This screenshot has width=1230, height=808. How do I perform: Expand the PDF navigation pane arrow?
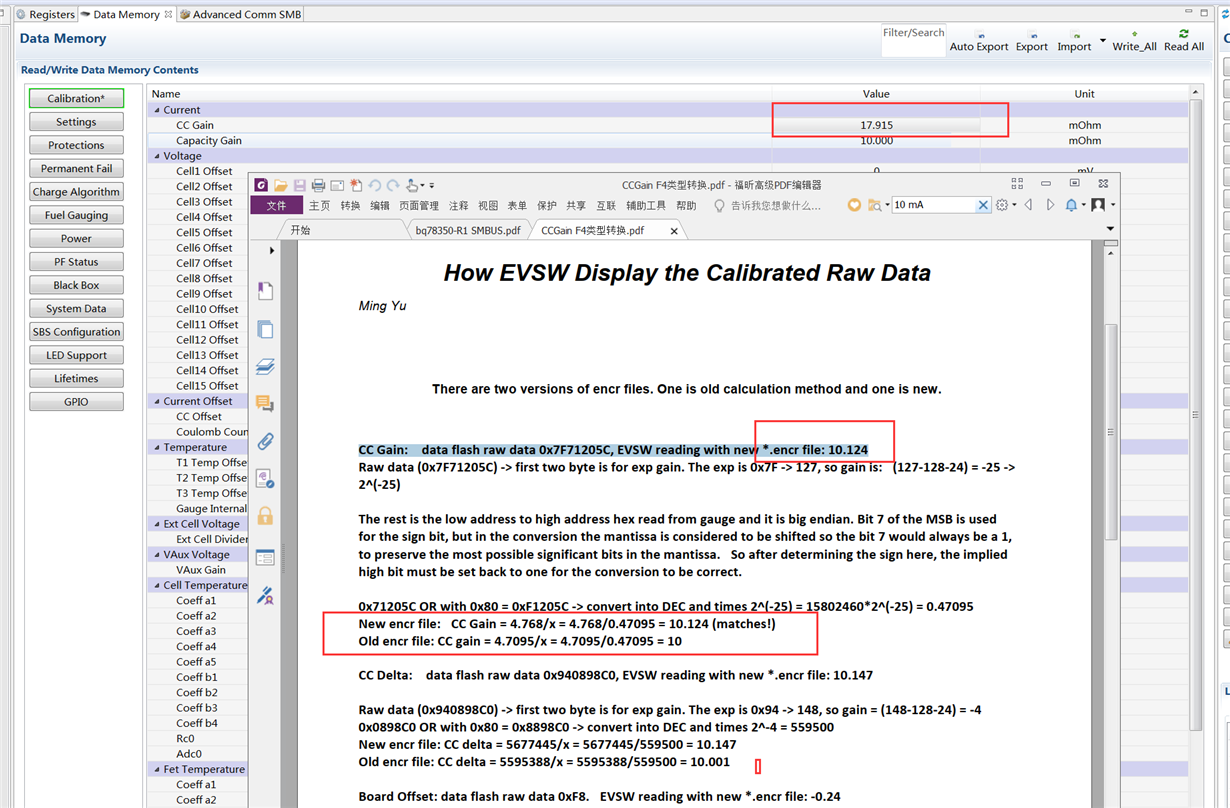(x=272, y=251)
